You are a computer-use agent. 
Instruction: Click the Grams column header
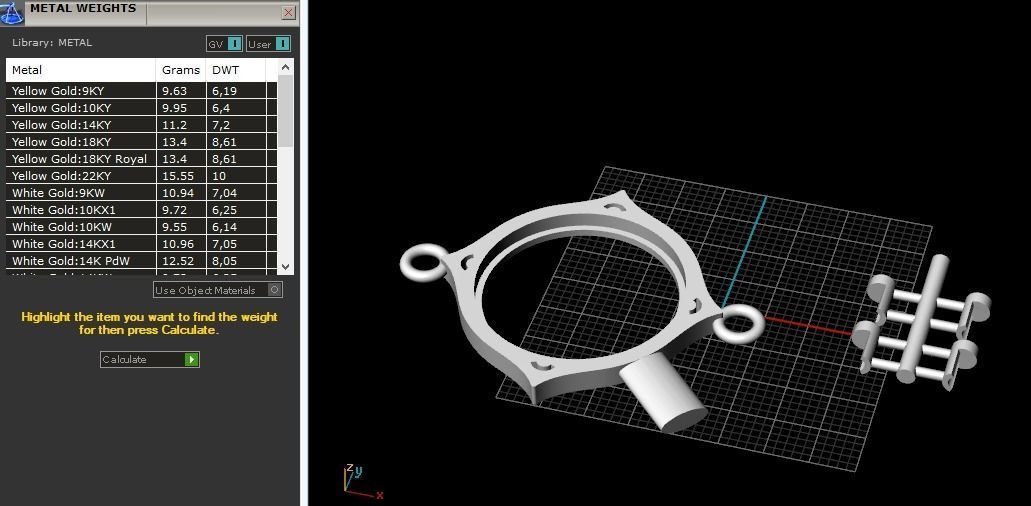click(x=181, y=70)
